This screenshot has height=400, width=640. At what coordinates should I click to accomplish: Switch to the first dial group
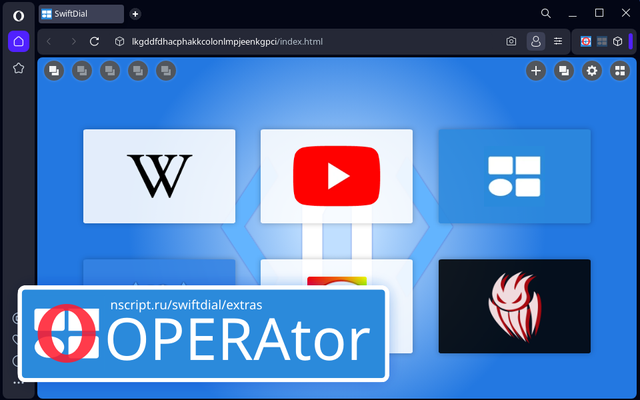point(54,71)
